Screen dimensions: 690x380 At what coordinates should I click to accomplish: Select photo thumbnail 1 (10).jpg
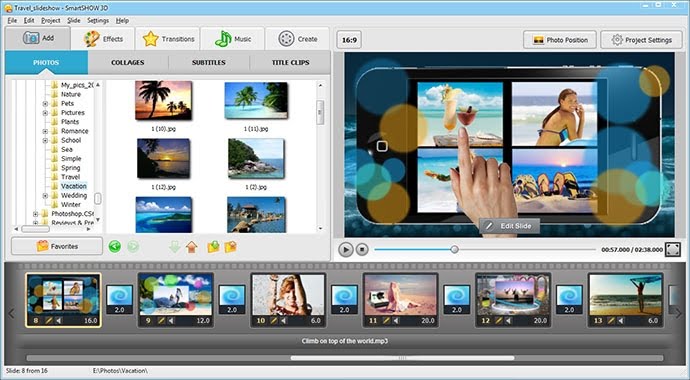coord(163,100)
